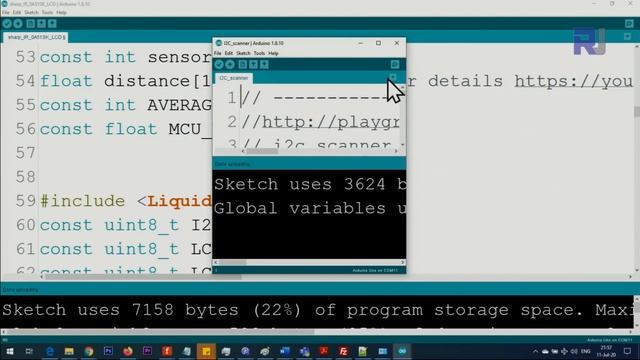Open Help menu in I2C_scanner window
Viewport: 640px width, 360px height.
(273, 53)
